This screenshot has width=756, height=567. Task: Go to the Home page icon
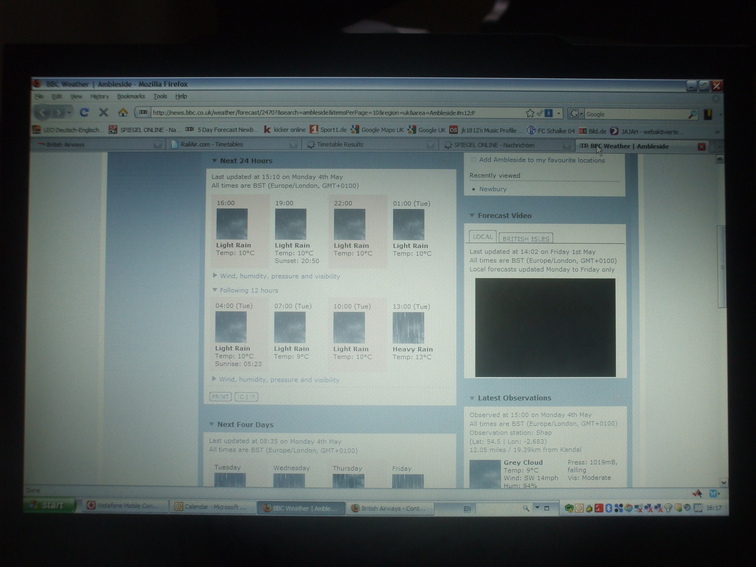pos(123,112)
